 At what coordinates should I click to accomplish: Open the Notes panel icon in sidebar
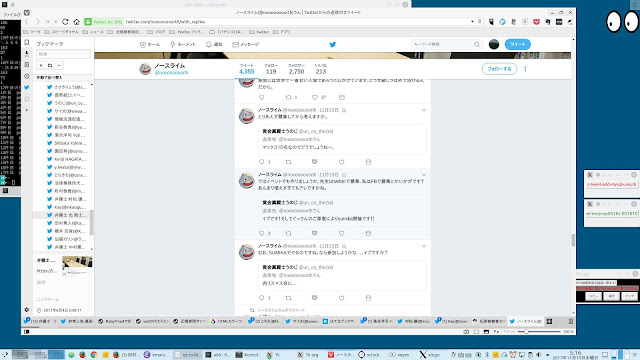click(27, 64)
